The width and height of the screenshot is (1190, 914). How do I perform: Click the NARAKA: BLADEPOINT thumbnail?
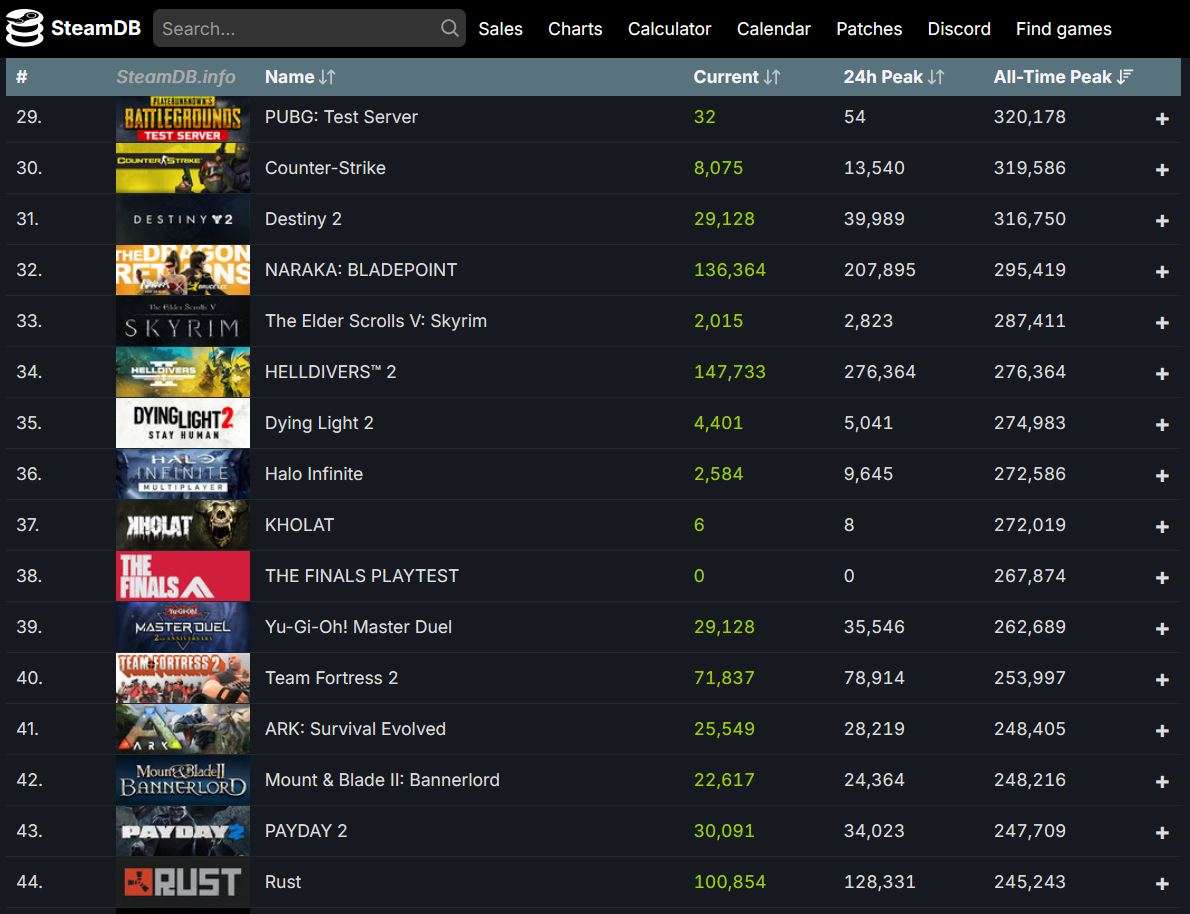click(183, 269)
